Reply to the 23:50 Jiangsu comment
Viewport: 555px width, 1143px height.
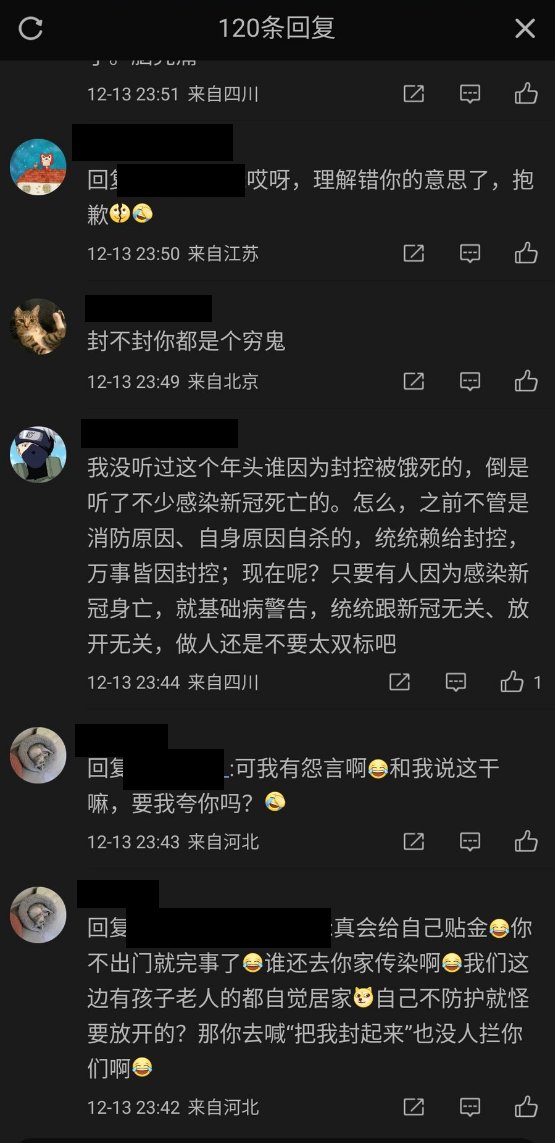[470, 254]
